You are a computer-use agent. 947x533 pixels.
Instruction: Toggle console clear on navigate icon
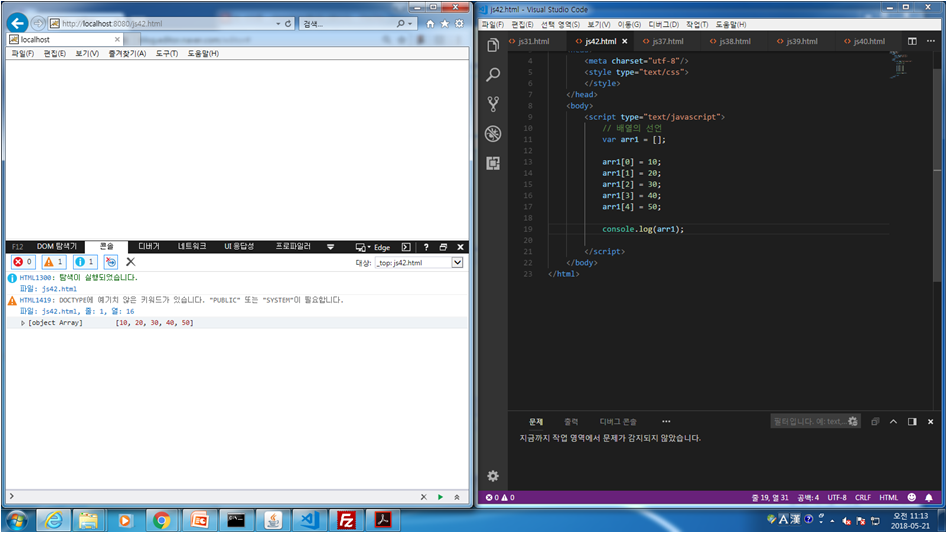click(x=111, y=262)
